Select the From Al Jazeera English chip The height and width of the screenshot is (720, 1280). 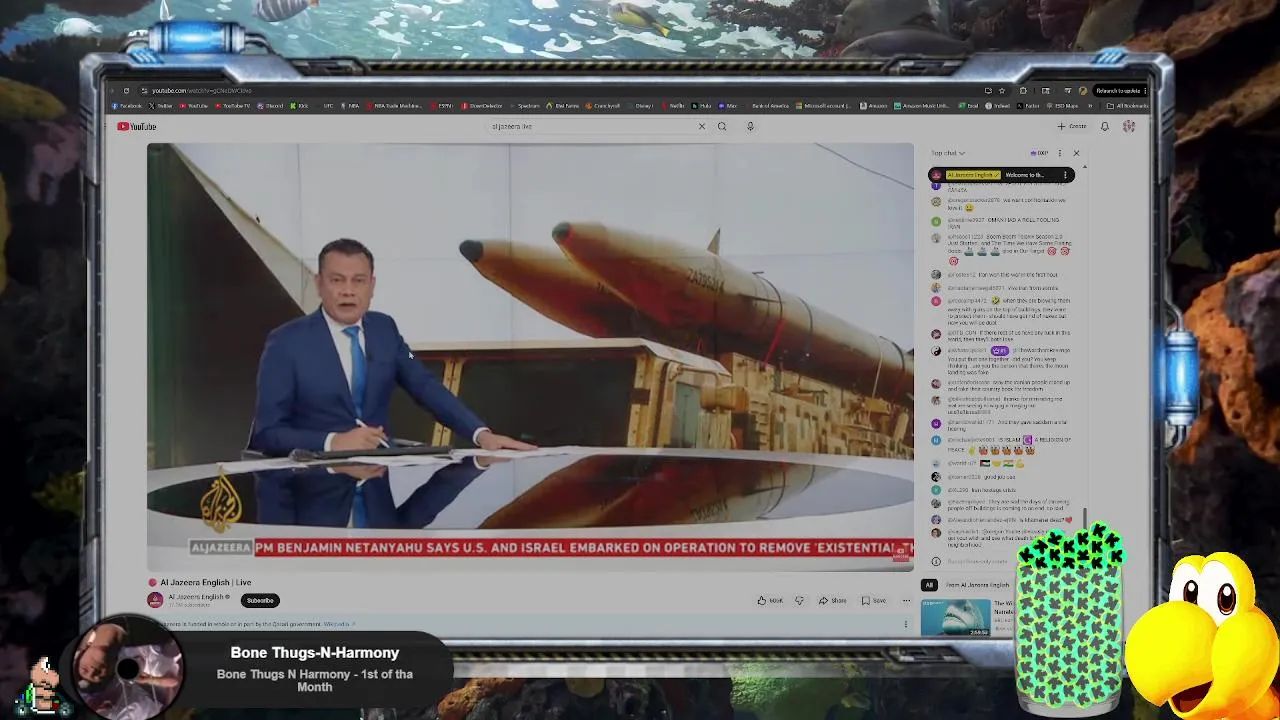click(977, 585)
